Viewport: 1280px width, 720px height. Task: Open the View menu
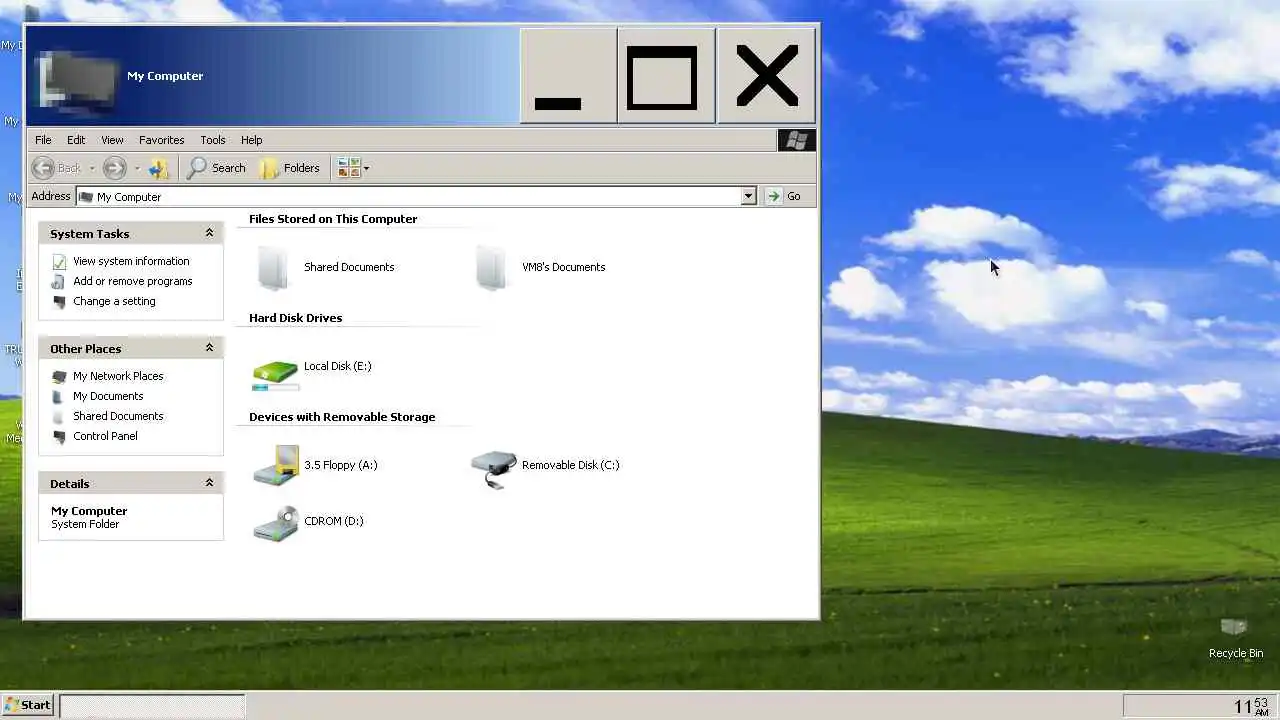pyautogui.click(x=112, y=140)
